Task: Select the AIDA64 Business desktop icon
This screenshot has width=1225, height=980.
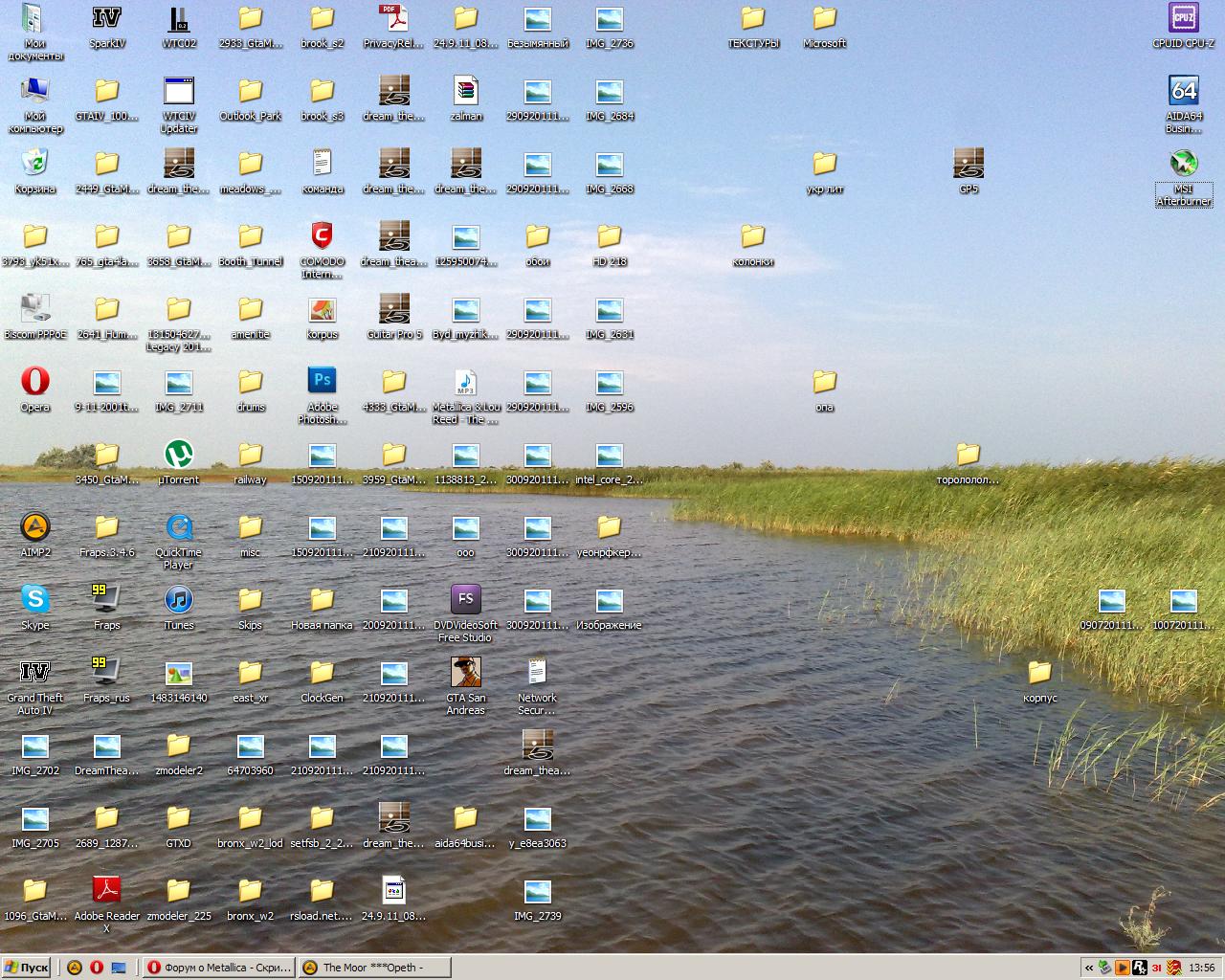Action: (x=1184, y=91)
